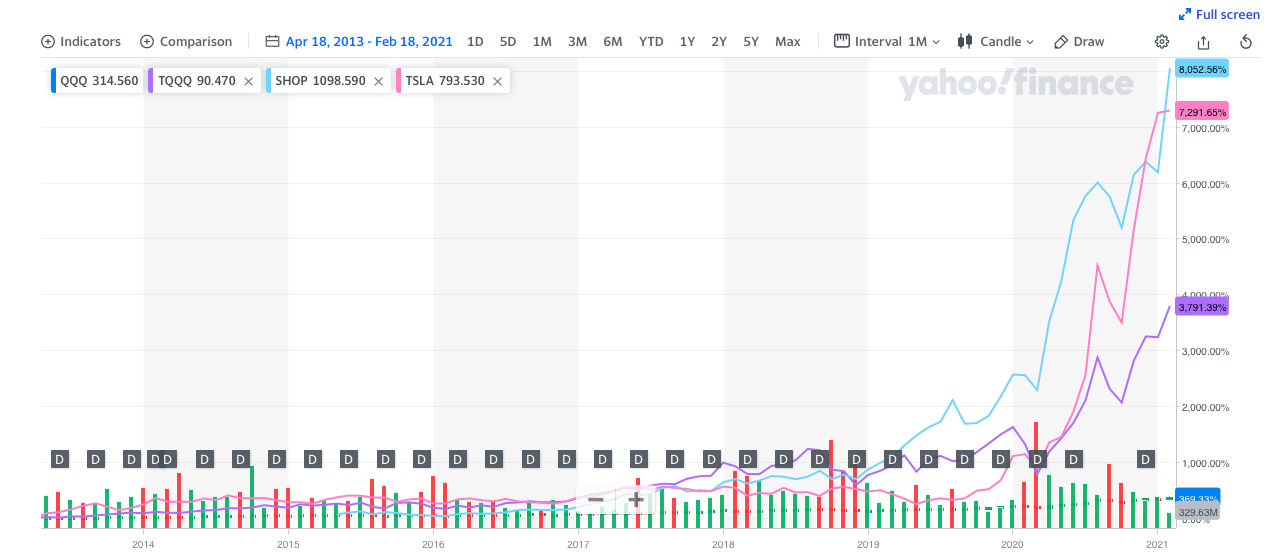The width and height of the screenshot is (1277, 555).
Task: Enter Full screen mode
Action: pos(1219,14)
